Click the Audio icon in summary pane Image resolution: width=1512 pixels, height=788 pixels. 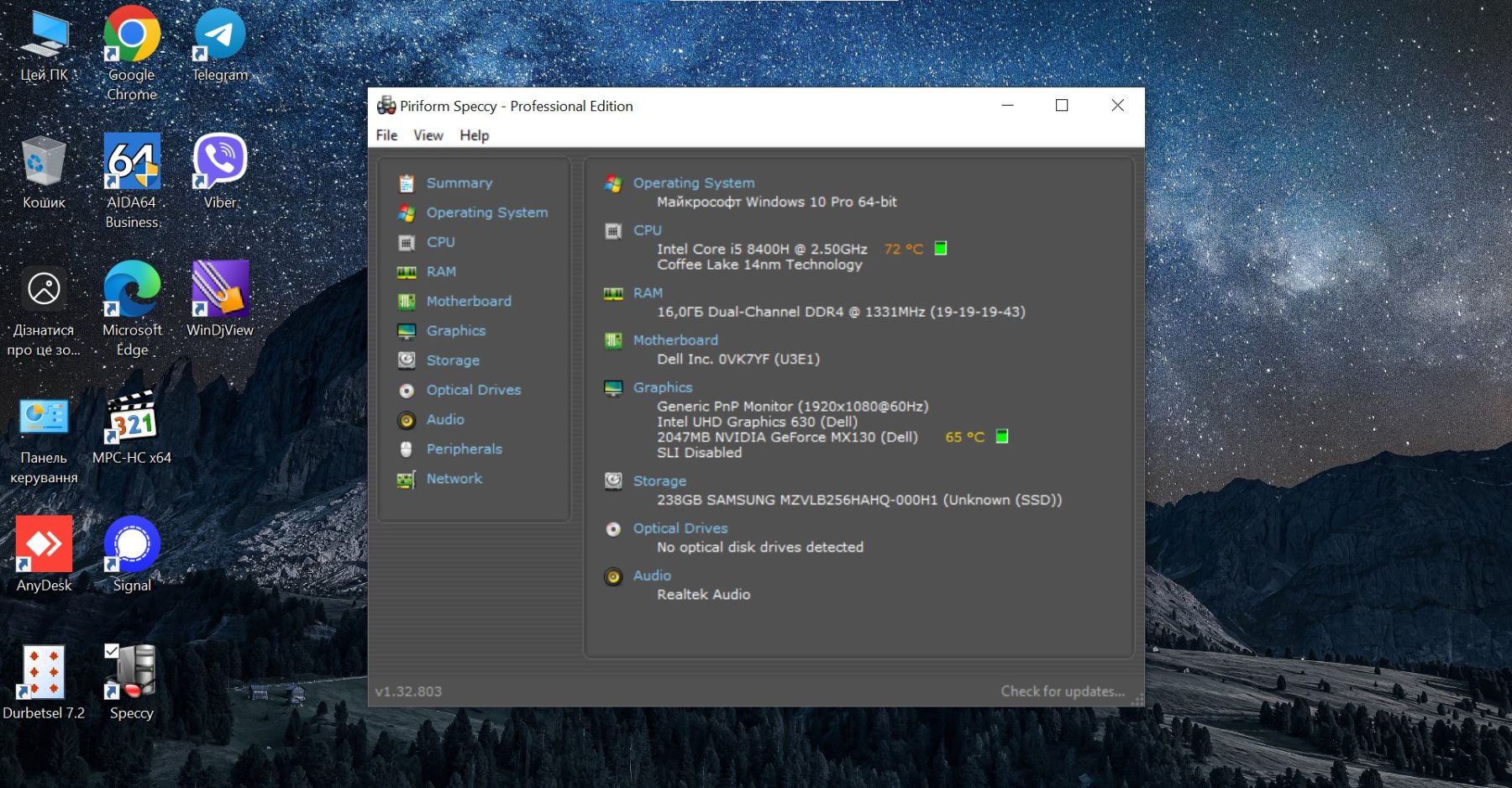(613, 576)
